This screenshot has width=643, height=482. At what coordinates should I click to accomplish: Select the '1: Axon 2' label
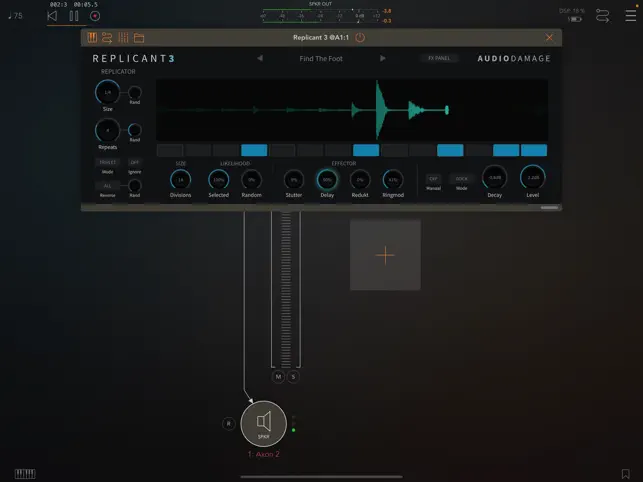[x=263, y=454]
